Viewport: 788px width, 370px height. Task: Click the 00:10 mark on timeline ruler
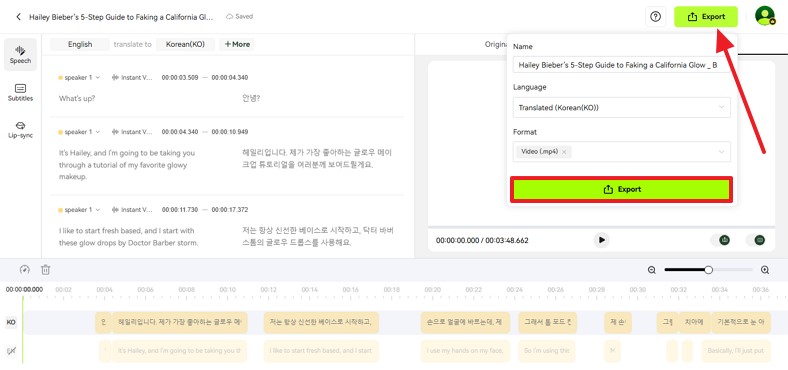[227, 290]
